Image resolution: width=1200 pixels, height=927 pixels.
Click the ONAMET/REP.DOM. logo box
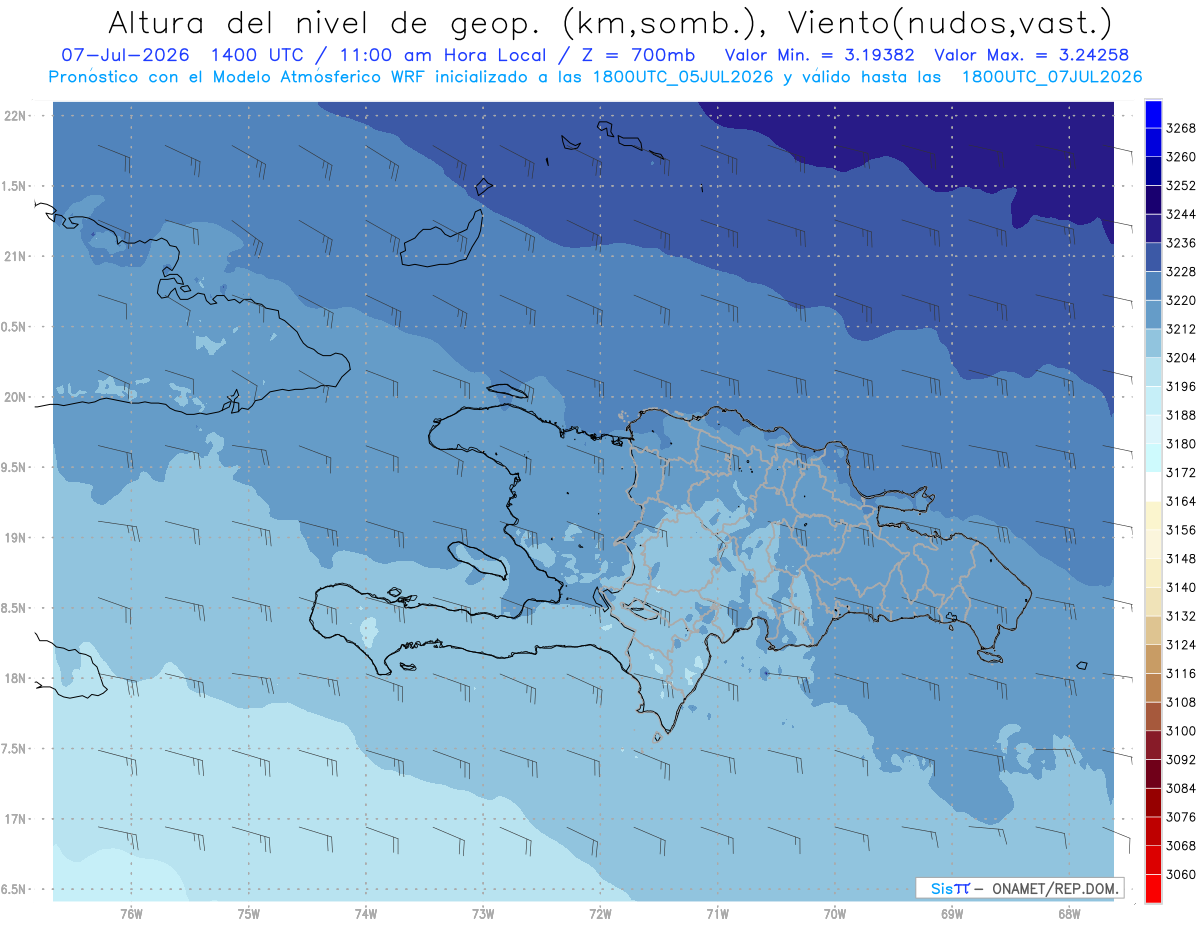point(1019,888)
